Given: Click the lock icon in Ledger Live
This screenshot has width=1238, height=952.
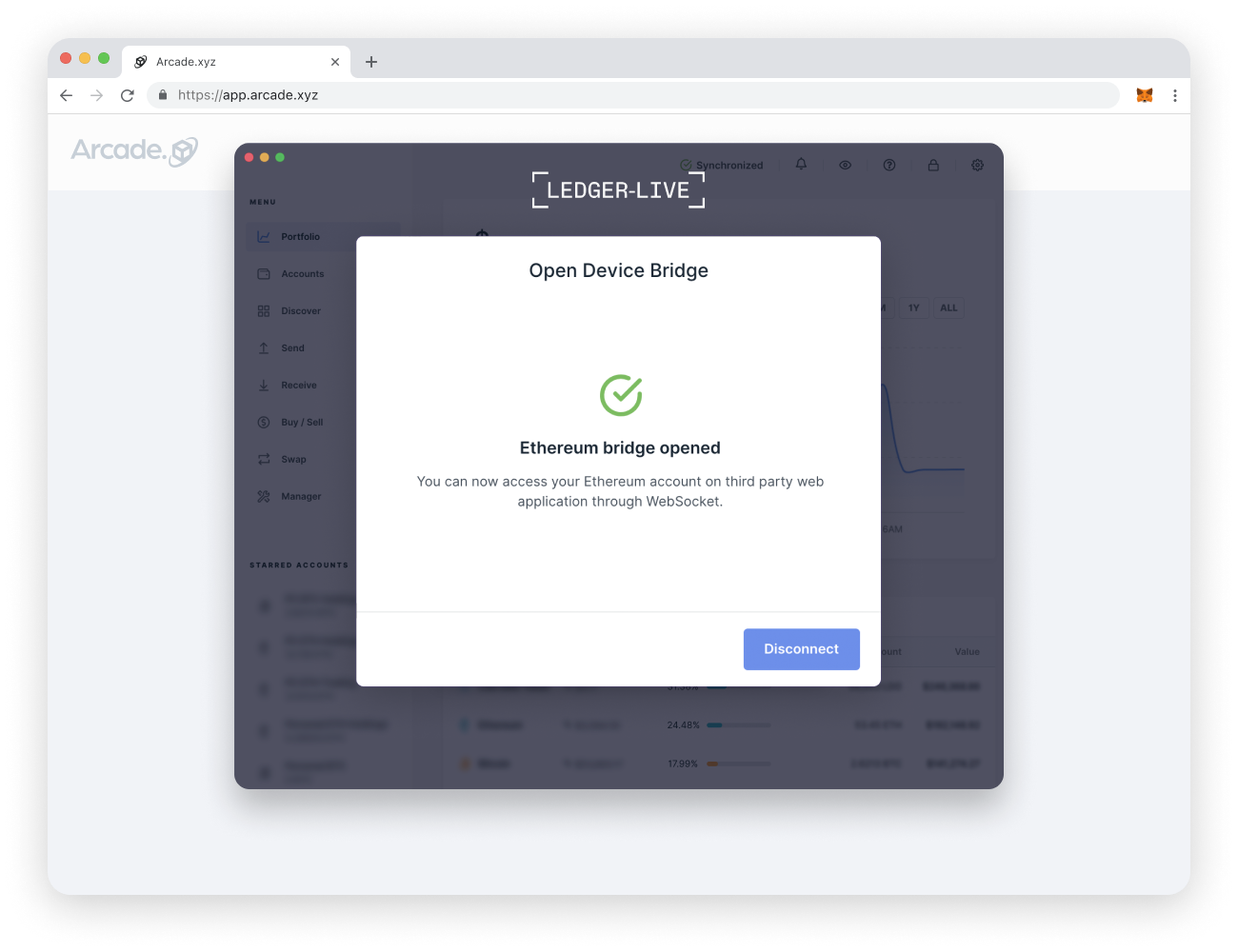Looking at the screenshot, I should tap(933, 165).
